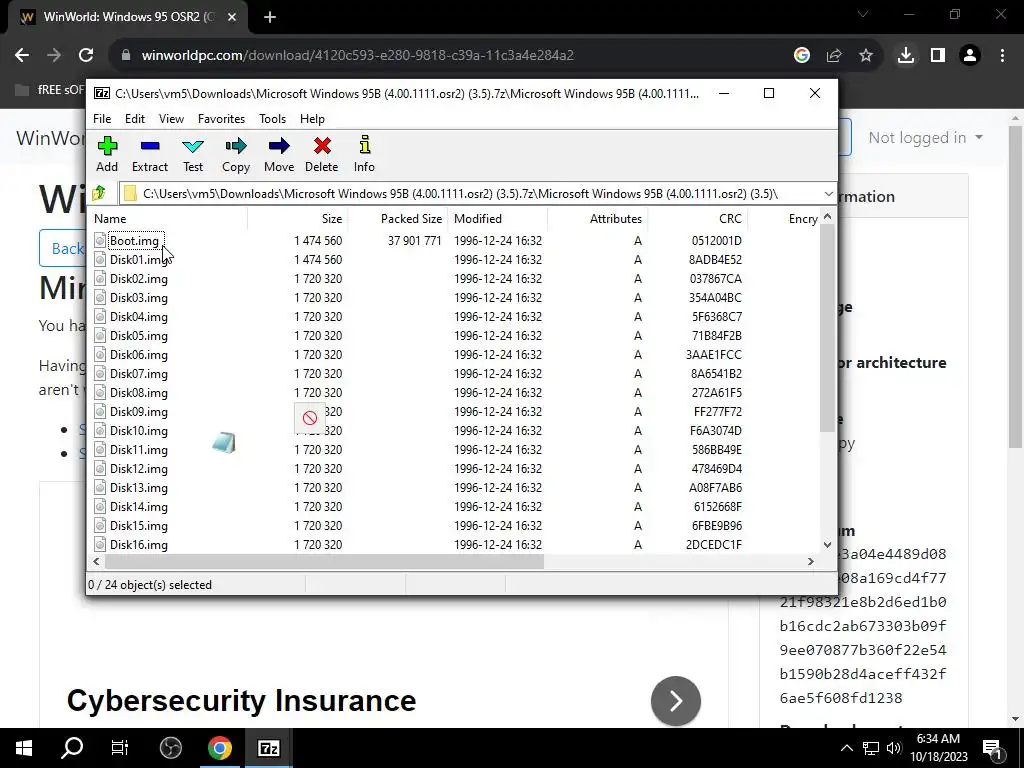Open the Not logged in dropdown

coord(925,138)
